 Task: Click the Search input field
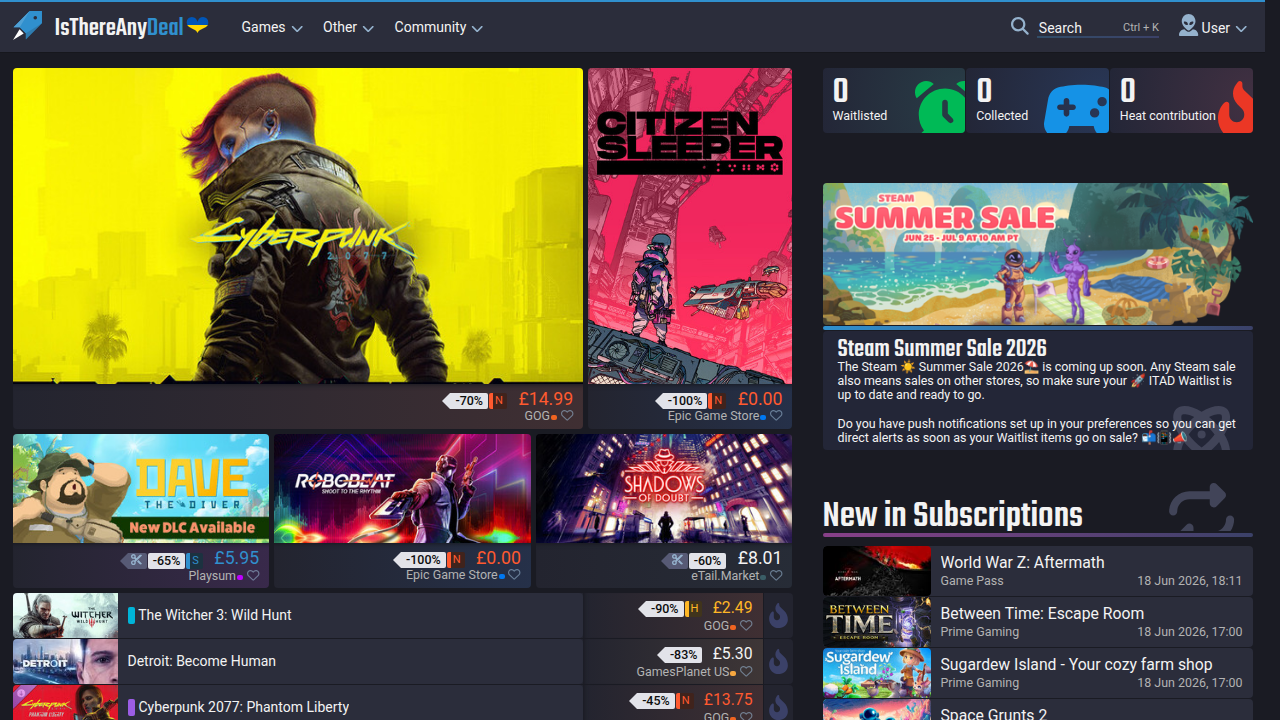[1097, 27]
